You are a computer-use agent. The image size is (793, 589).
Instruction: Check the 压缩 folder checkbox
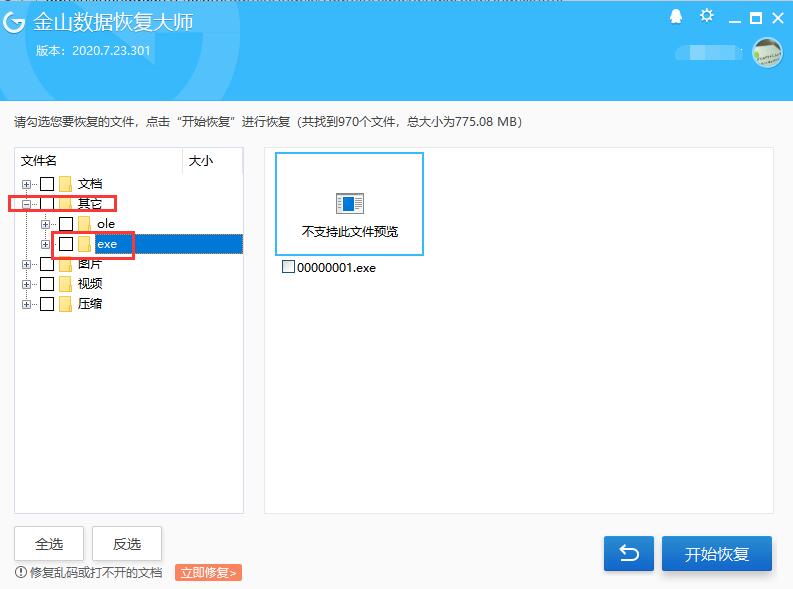pos(47,304)
